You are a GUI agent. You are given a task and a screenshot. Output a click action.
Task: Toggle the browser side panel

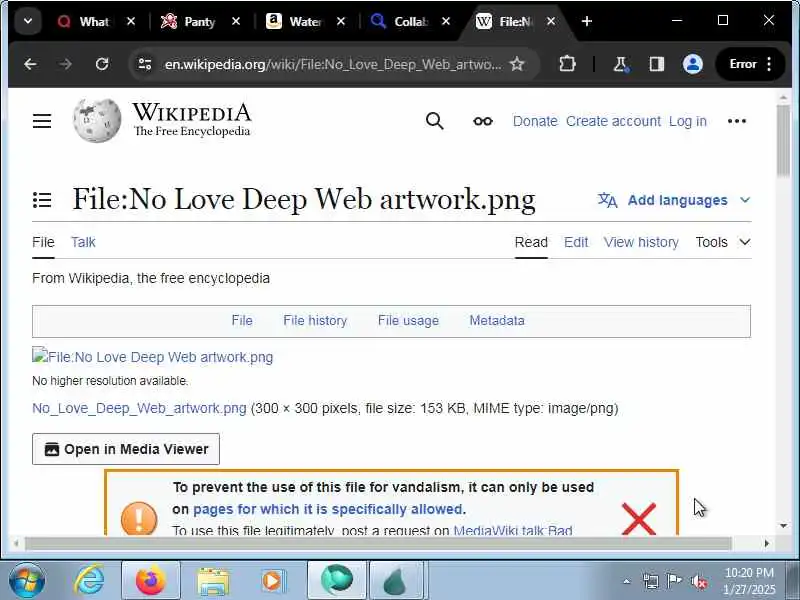657,64
